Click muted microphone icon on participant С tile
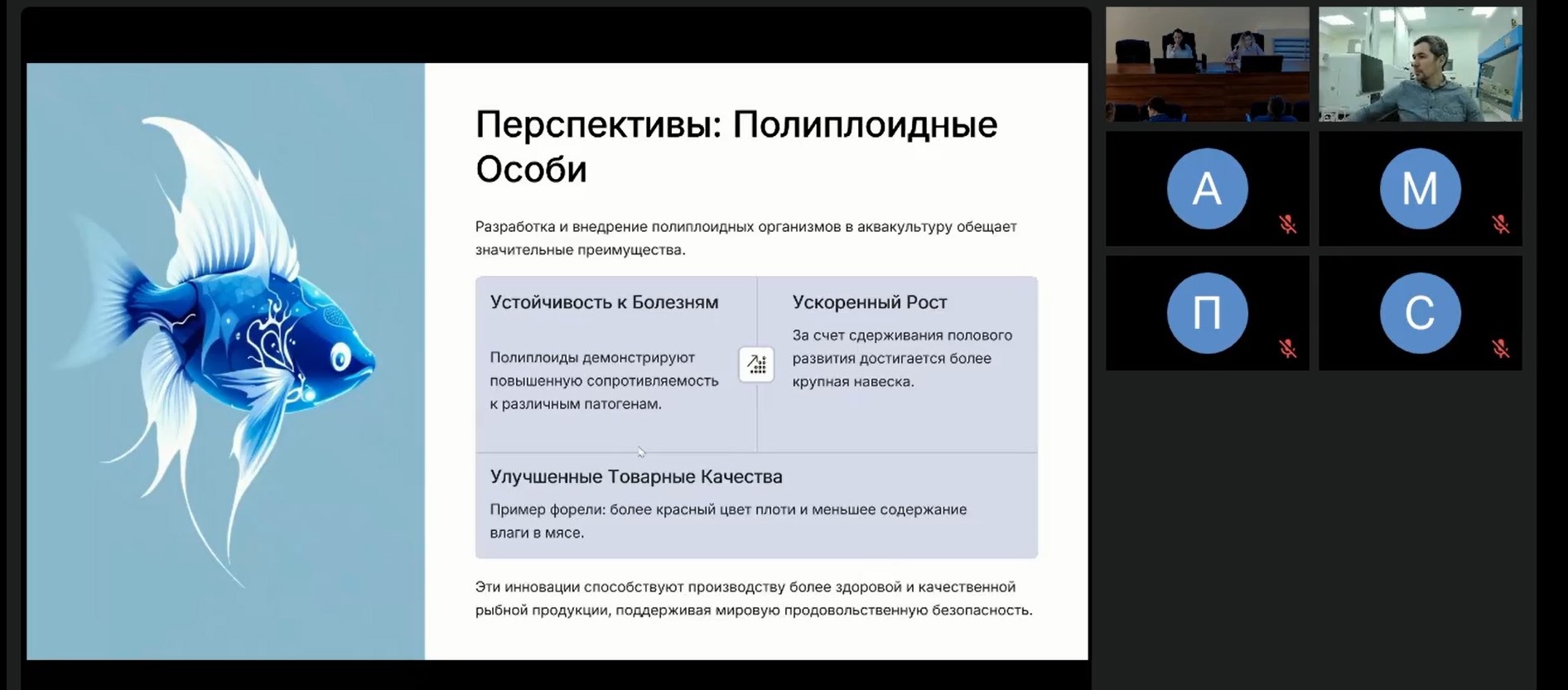 (x=1500, y=349)
